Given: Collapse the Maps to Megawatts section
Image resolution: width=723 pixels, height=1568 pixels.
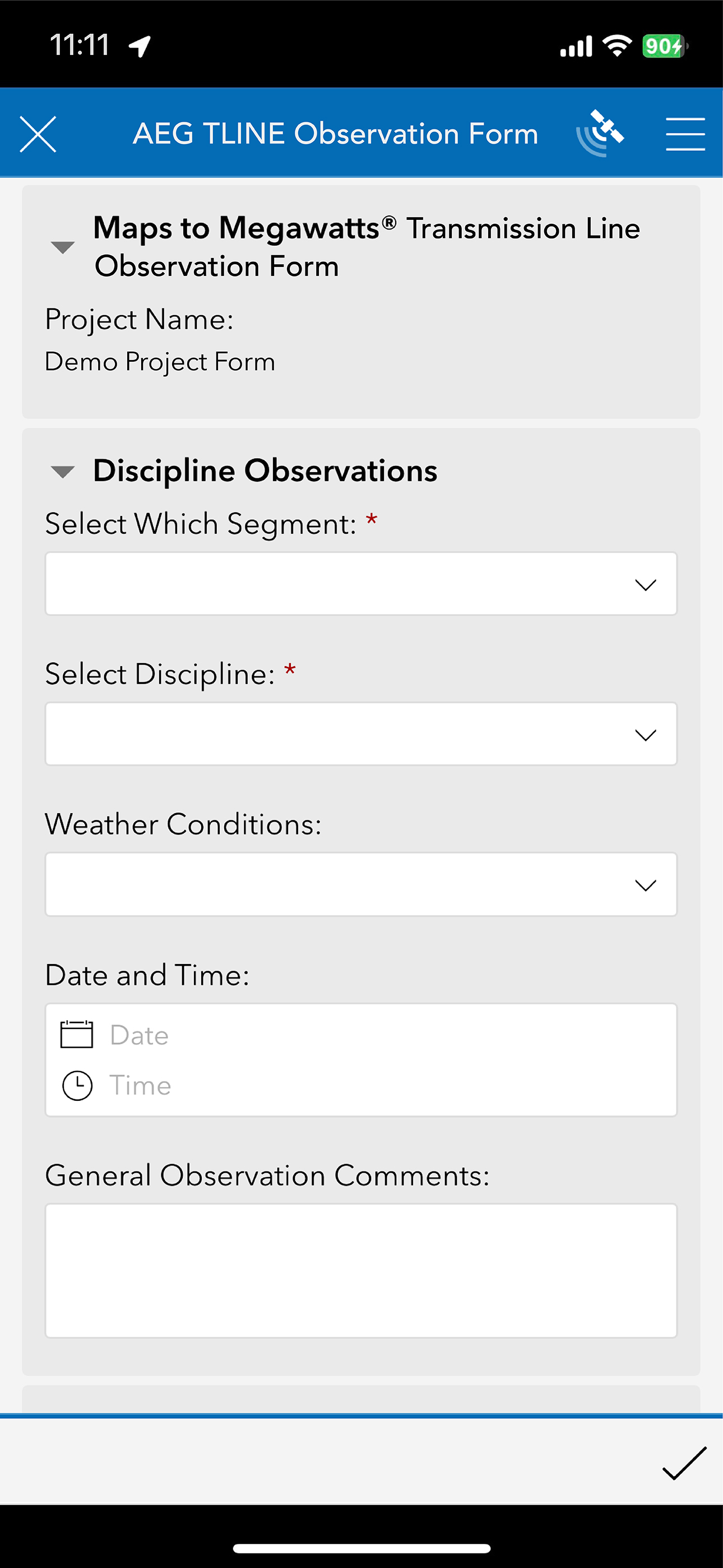Looking at the screenshot, I should click(x=63, y=247).
